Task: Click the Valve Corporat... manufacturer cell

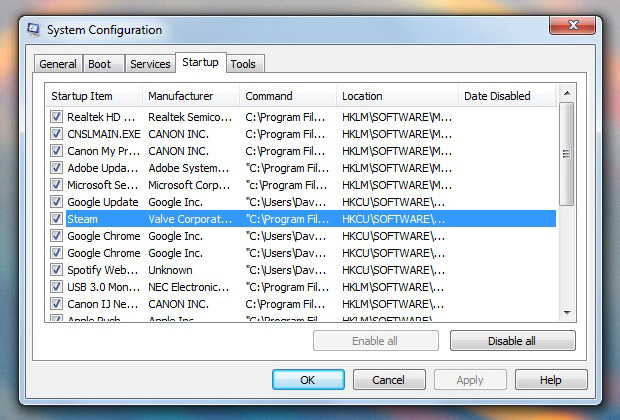Action: tap(190, 219)
